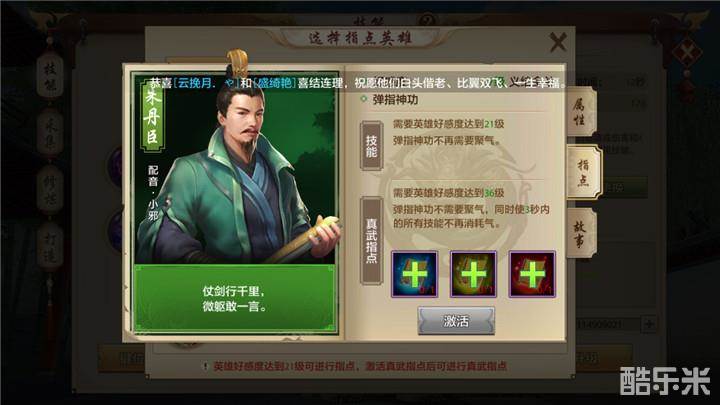The height and width of the screenshot is (405, 720).
Task: Close the 选择指点英雄 dialog
Action: (558, 42)
